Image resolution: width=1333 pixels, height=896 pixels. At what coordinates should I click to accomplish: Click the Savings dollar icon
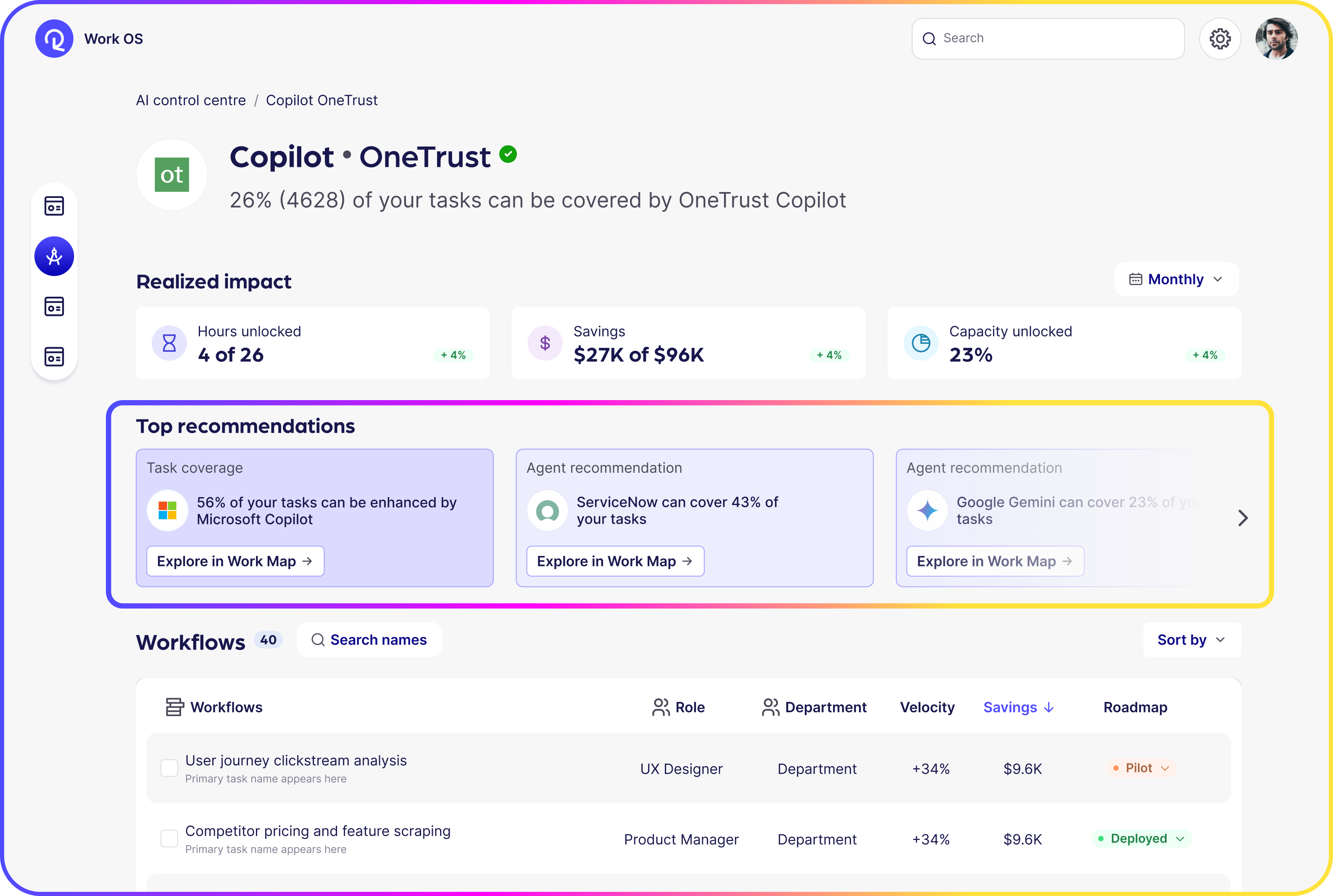click(545, 343)
